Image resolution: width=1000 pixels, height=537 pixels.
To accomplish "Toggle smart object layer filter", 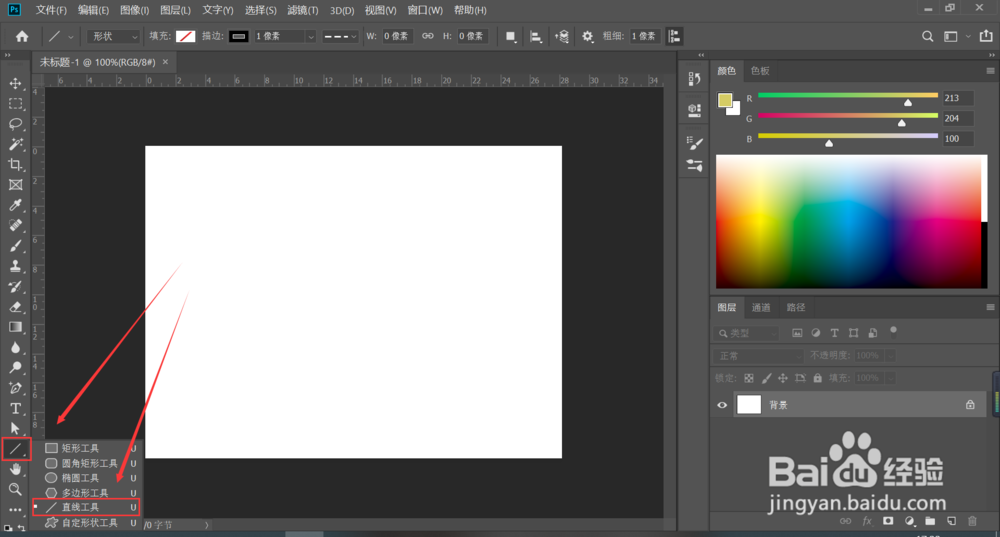I will coord(872,333).
